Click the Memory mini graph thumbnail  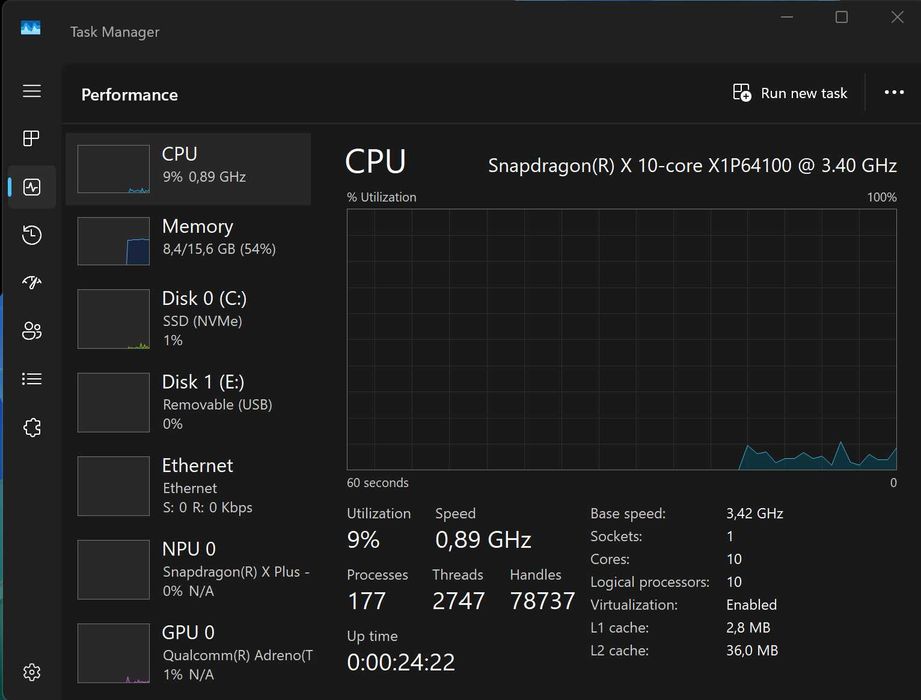point(113,241)
